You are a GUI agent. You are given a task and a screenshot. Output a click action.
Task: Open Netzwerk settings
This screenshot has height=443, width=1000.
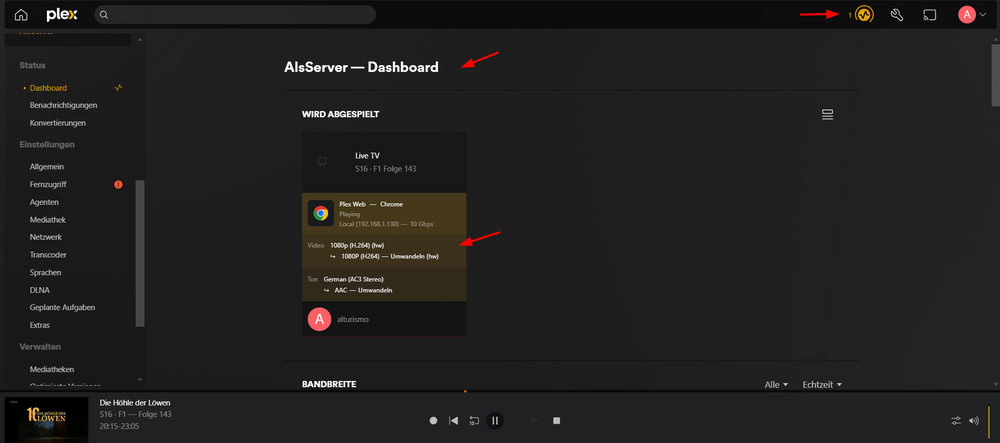tap(45, 236)
